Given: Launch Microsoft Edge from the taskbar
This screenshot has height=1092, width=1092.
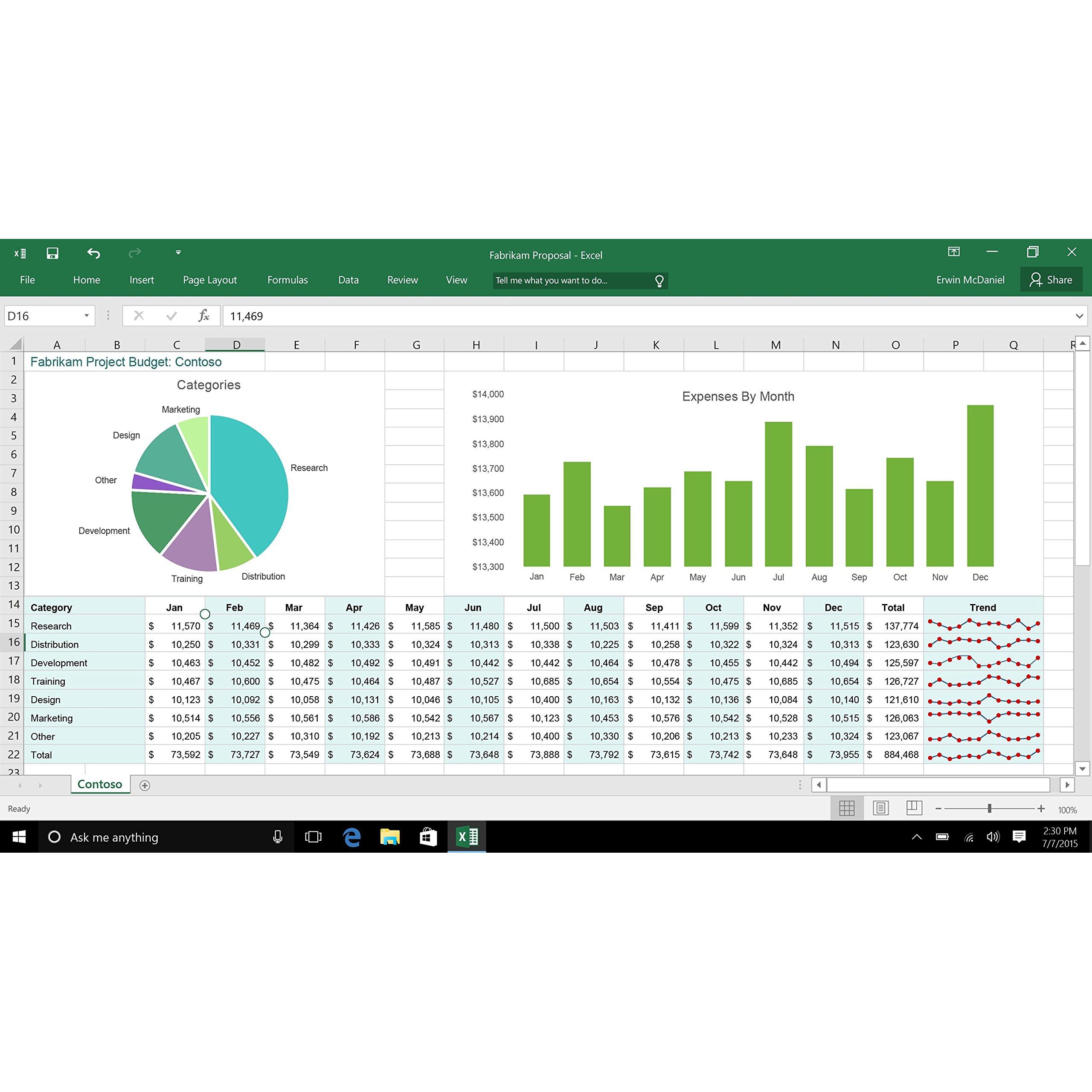Looking at the screenshot, I should pyautogui.click(x=351, y=837).
